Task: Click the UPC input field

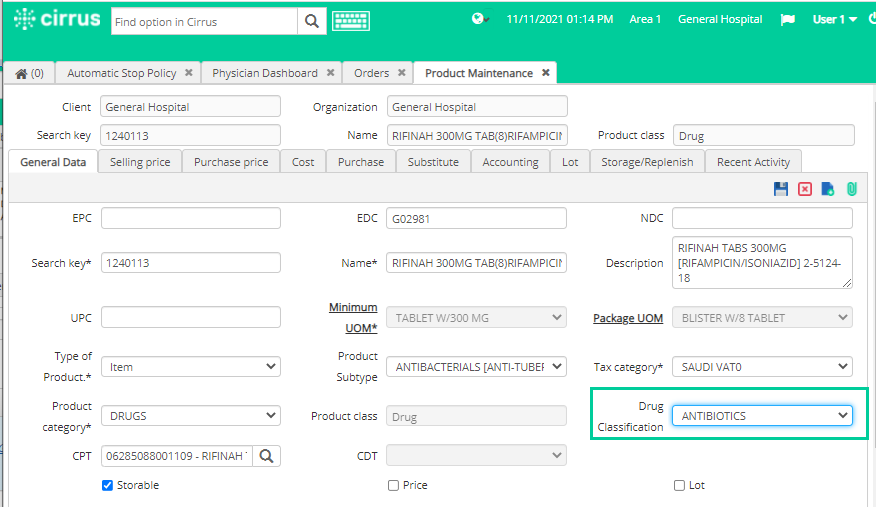Action: 191,317
